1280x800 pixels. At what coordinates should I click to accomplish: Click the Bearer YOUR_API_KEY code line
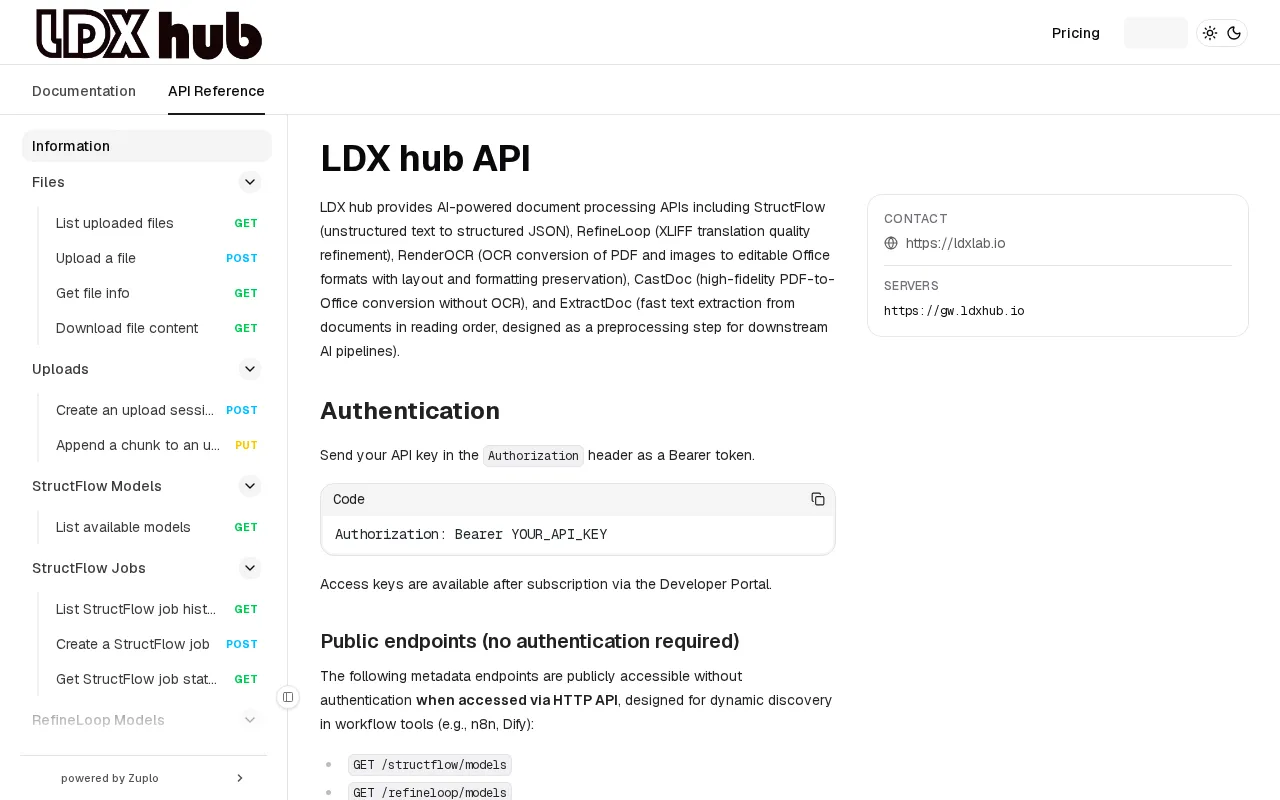point(471,534)
